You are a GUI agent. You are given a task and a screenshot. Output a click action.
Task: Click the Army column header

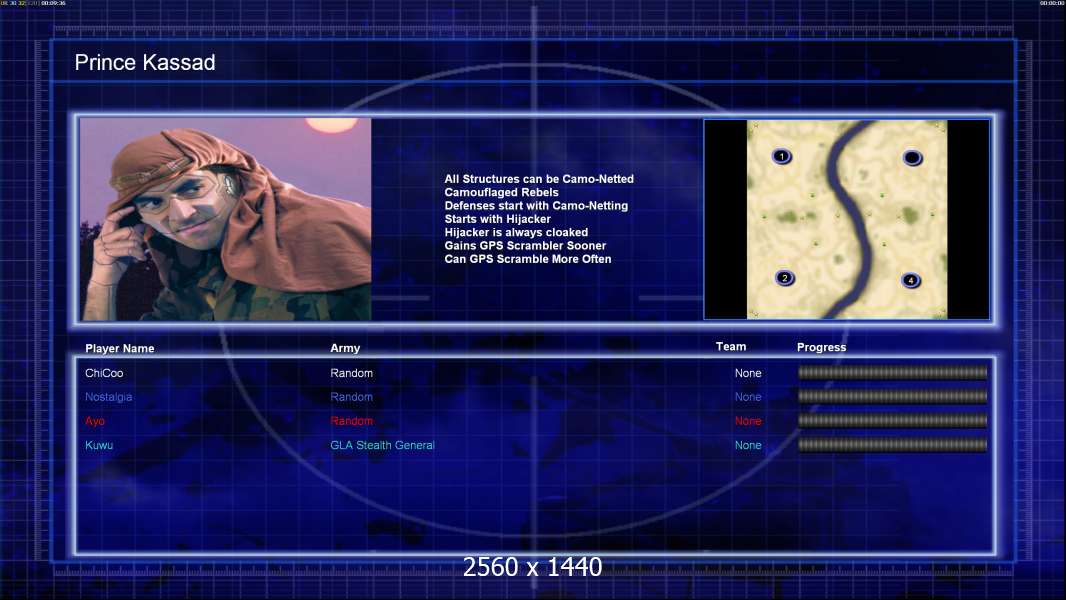345,348
